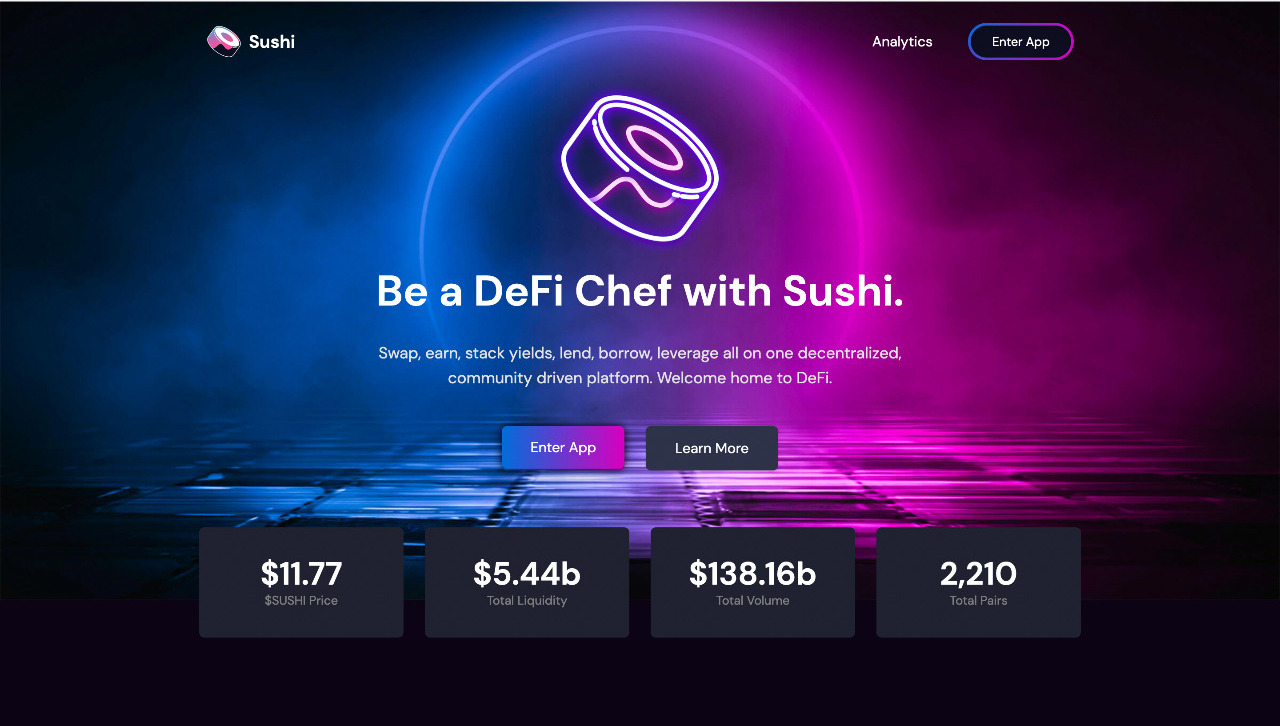The height and width of the screenshot is (726, 1280).
Task: Open the Total Volume stat card
Action: pyautogui.click(x=753, y=582)
